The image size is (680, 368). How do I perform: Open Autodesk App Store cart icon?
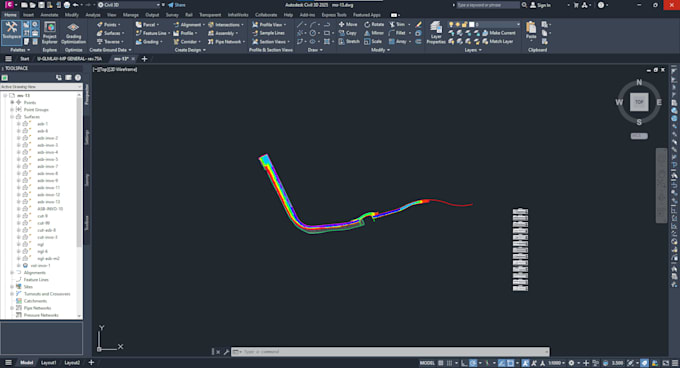(576, 5)
